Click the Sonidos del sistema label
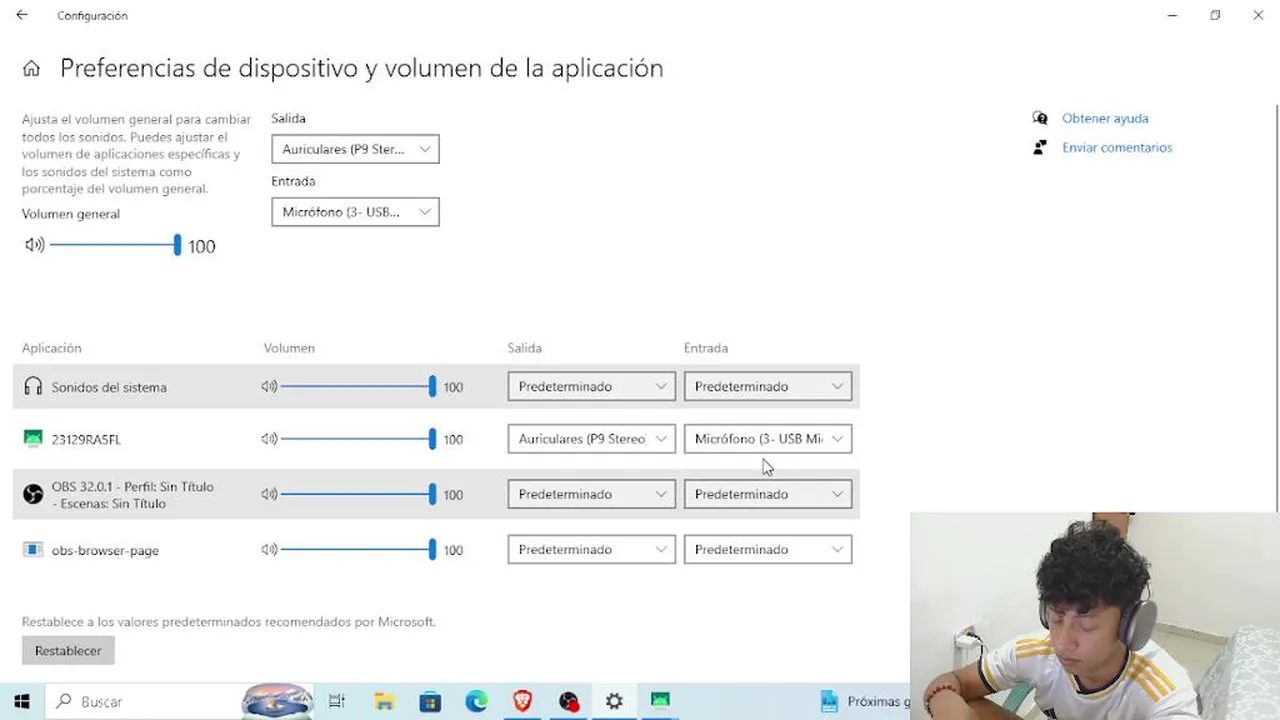Viewport: 1280px width, 720px height. 109,387
